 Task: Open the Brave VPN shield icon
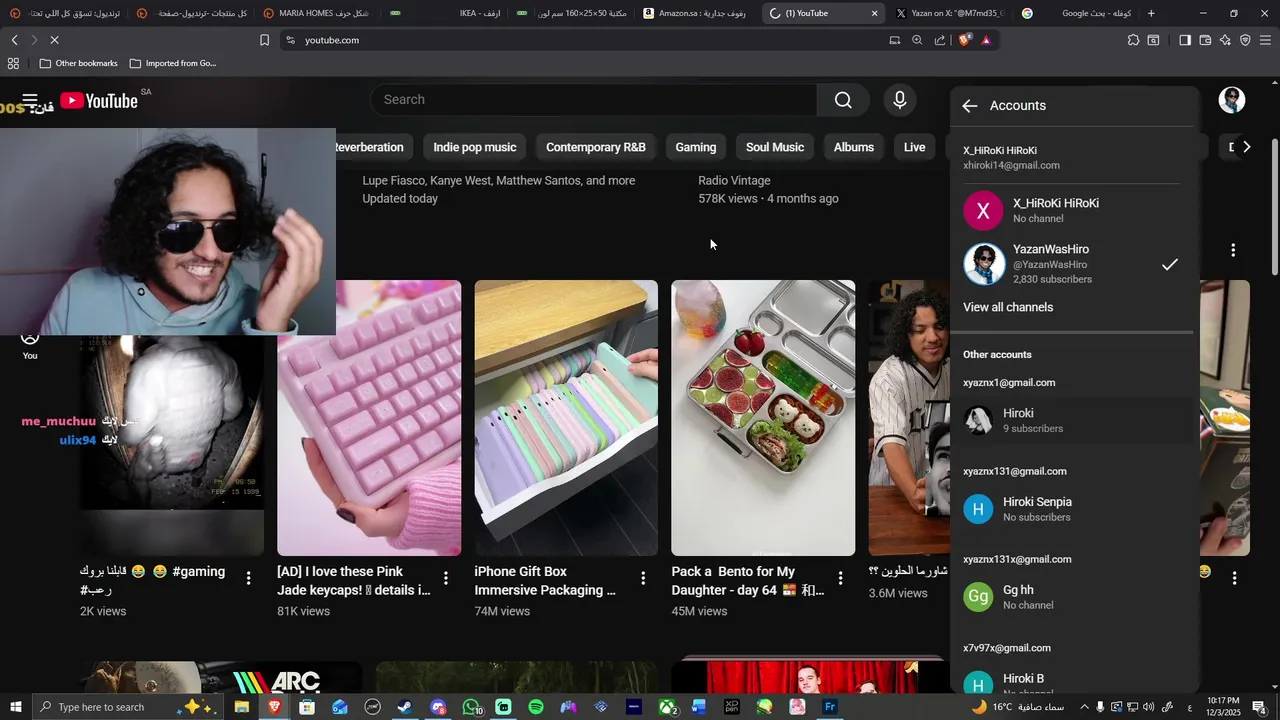(x=1245, y=40)
